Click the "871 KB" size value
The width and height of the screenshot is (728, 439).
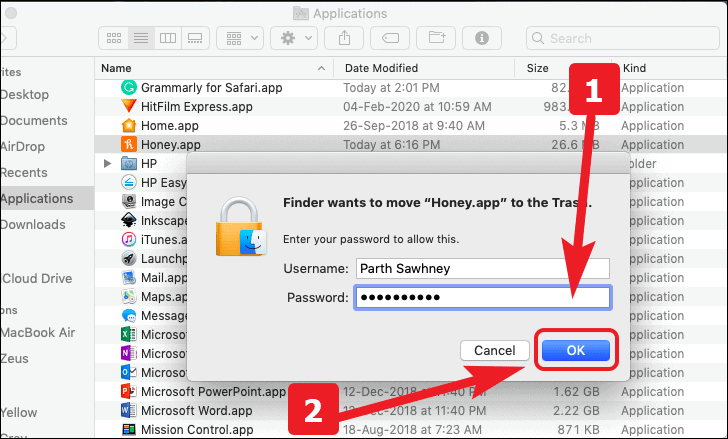click(578, 430)
